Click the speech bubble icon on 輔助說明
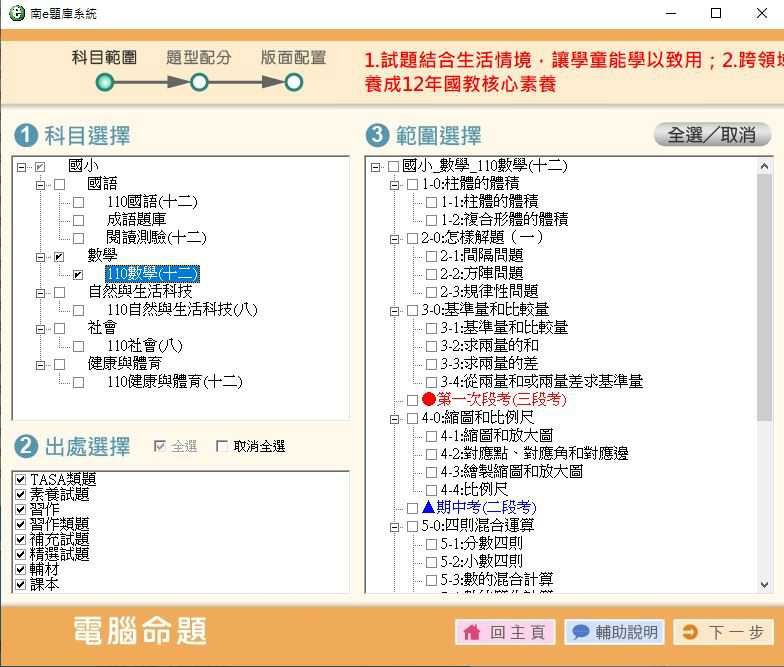This screenshot has height=667, width=784. [580, 632]
